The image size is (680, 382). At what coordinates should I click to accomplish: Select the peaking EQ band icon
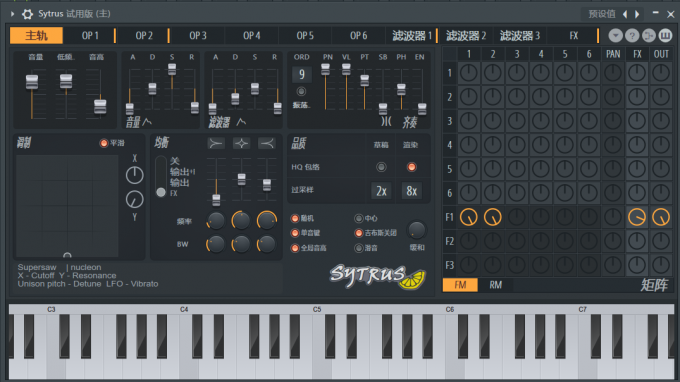(241, 144)
